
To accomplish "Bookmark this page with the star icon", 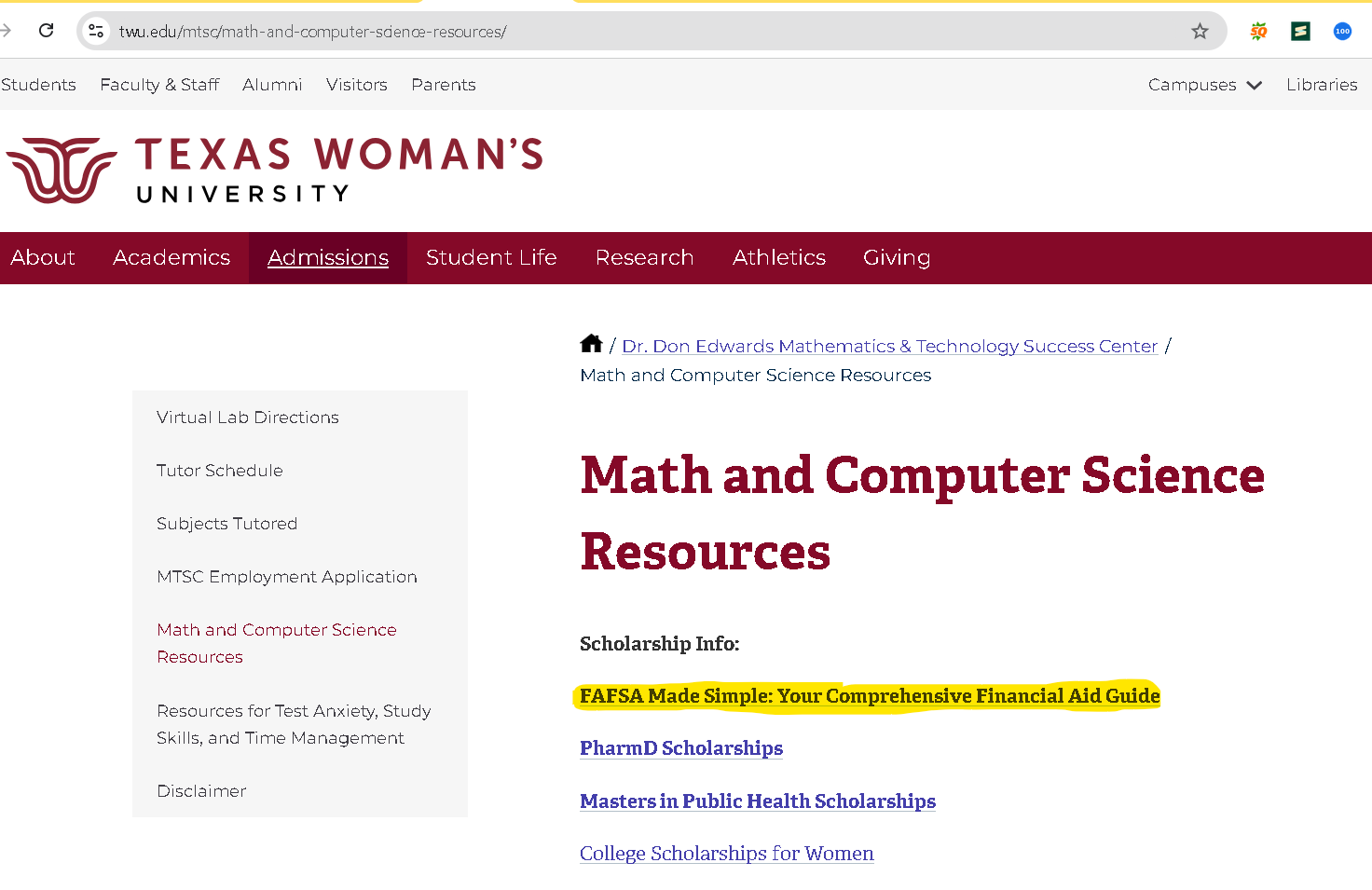I will point(1200,31).
